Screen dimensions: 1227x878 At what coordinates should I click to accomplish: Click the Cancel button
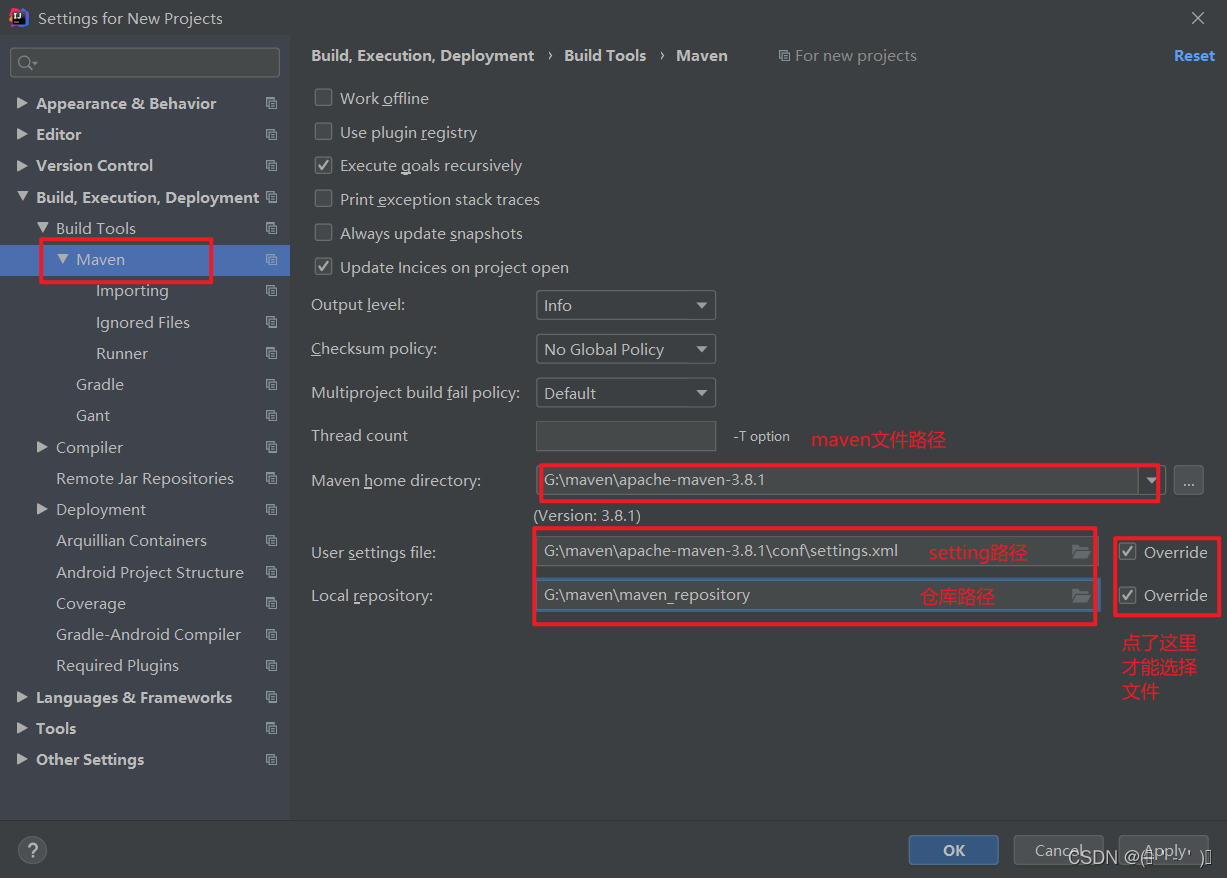click(x=1059, y=850)
